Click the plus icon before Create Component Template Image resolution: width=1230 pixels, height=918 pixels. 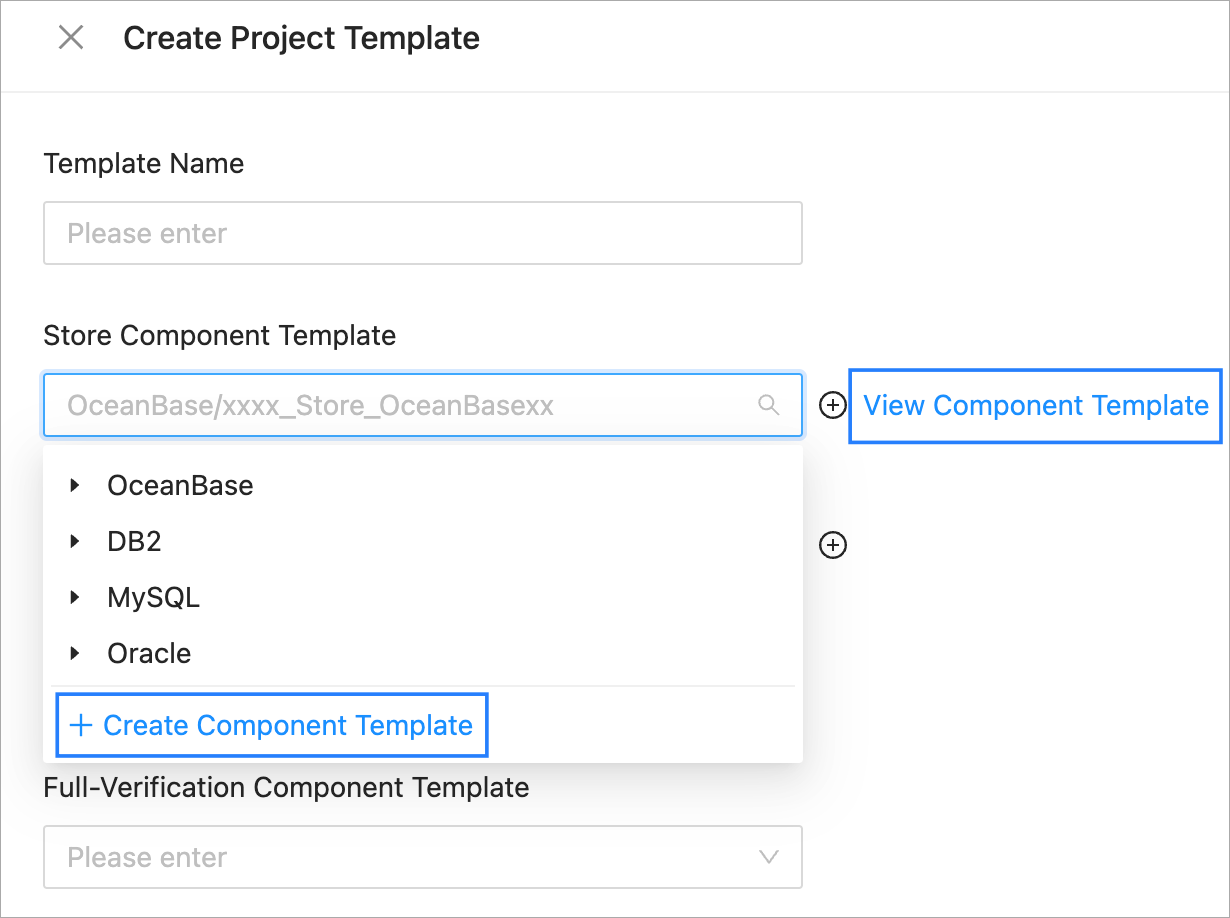81,725
